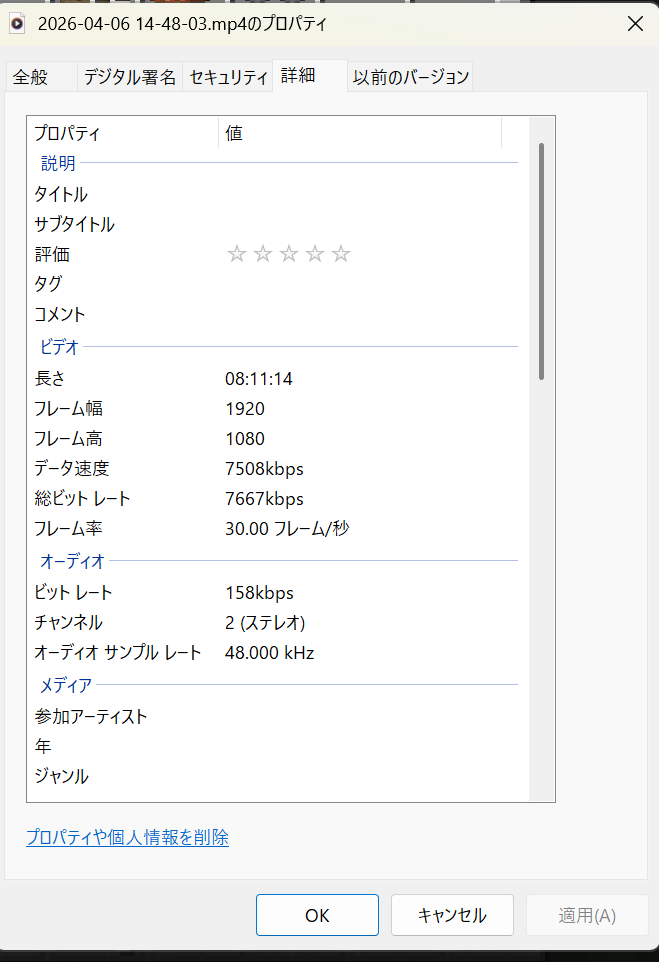Set rating to two stars
659x962 pixels.
(263, 253)
